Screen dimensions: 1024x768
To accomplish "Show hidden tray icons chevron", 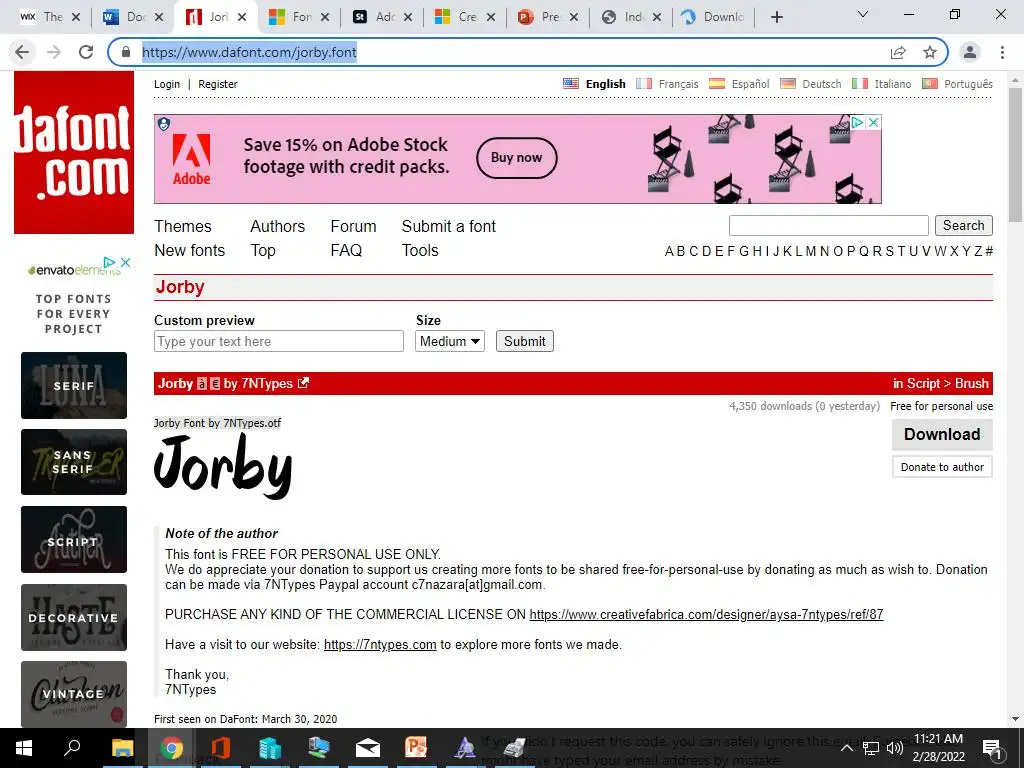I will [x=846, y=748].
